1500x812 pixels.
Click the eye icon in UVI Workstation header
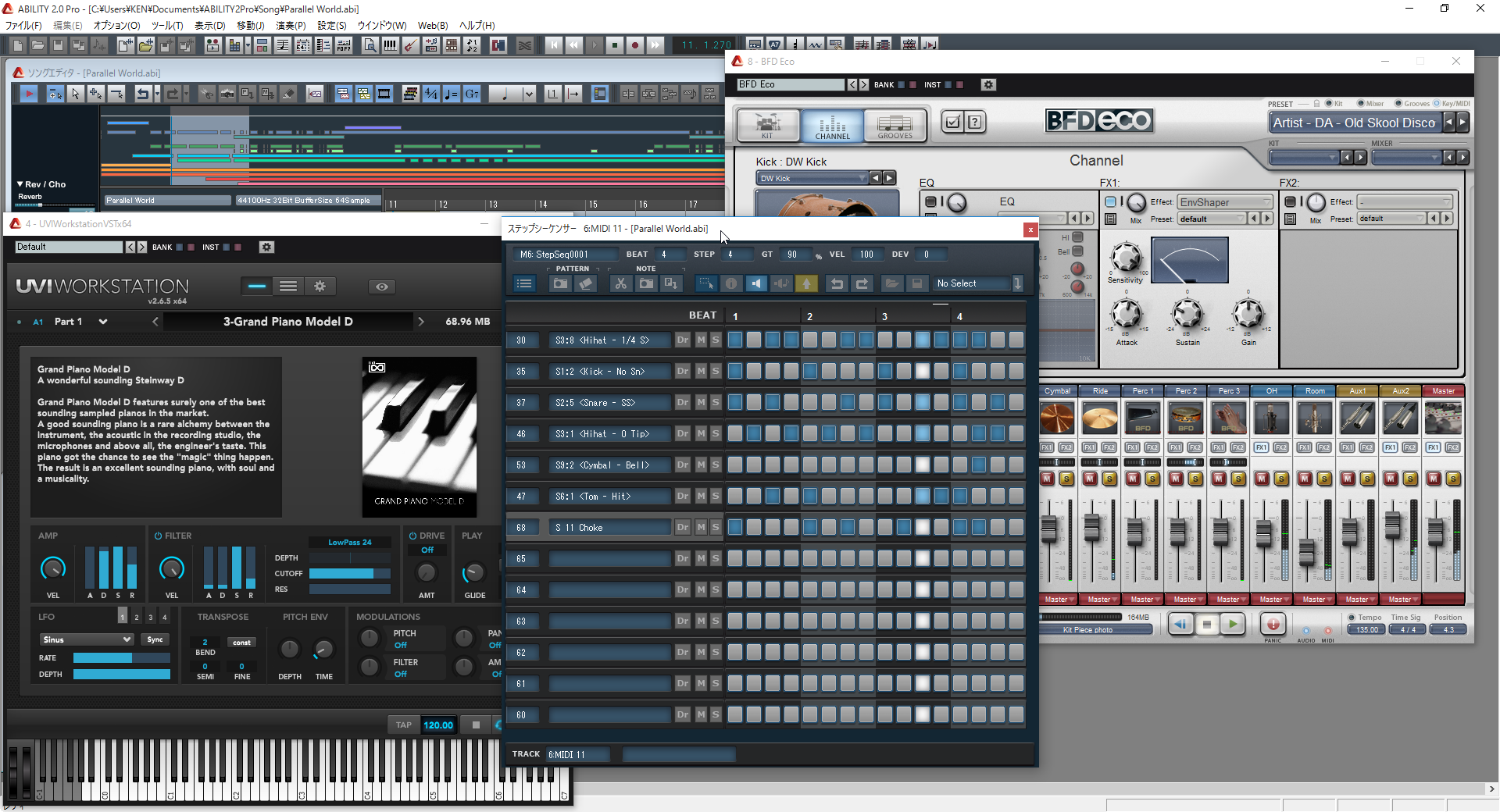pyautogui.click(x=381, y=287)
